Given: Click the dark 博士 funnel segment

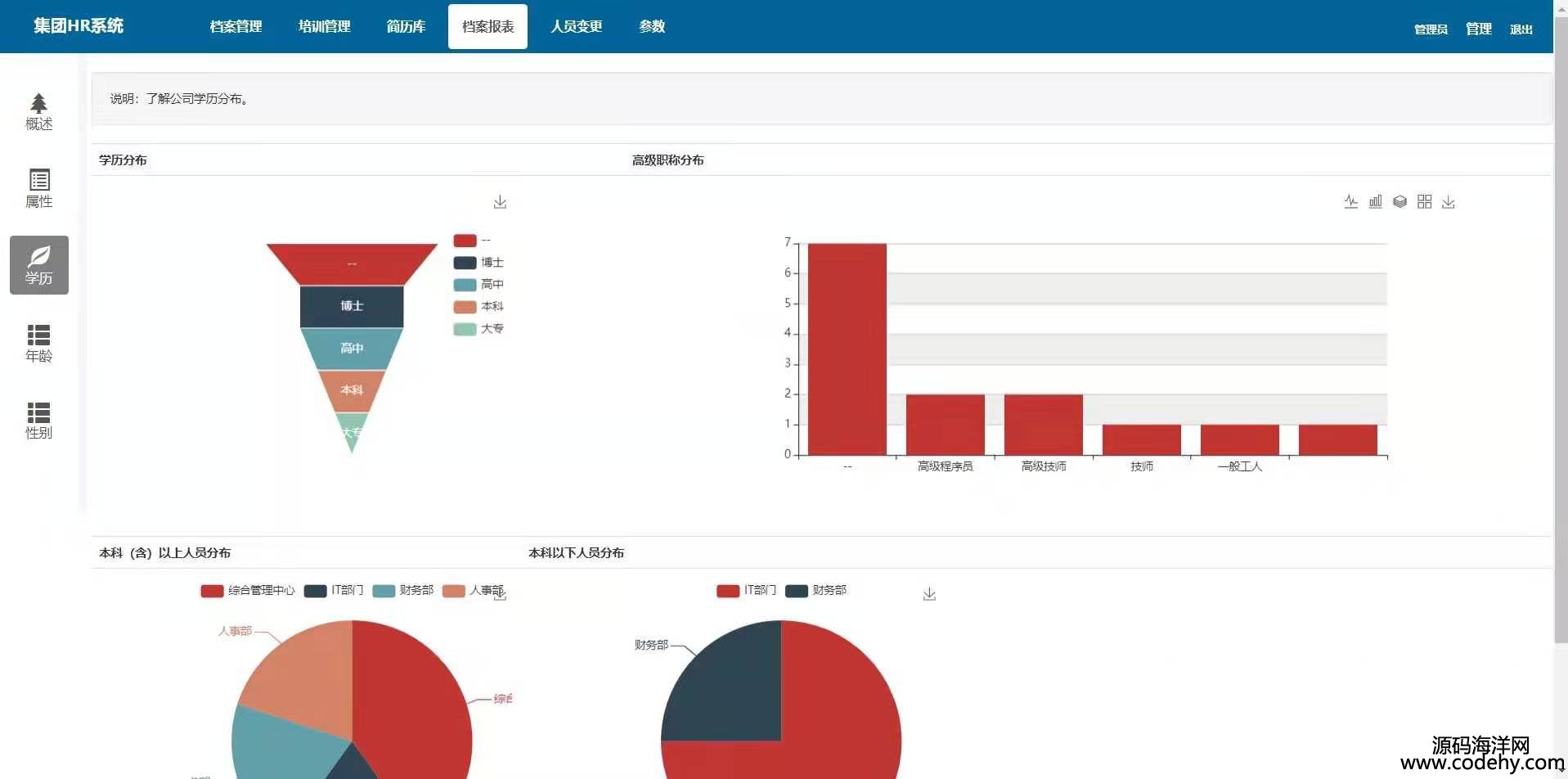Looking at the screenshot, I should click(352, 306).
